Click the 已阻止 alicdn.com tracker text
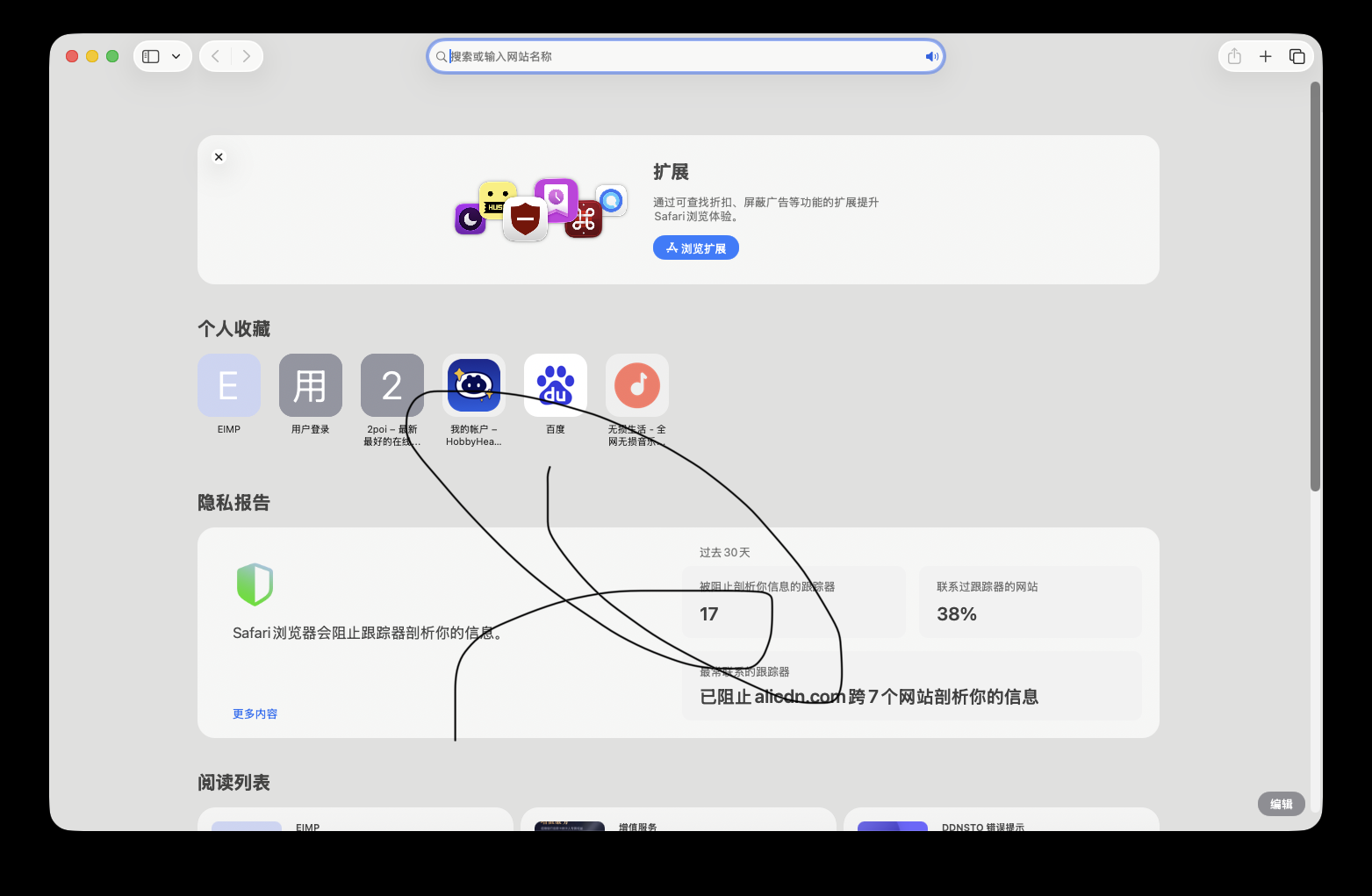The width and height of the screenshot is (1372, 896). pos(869,697)
